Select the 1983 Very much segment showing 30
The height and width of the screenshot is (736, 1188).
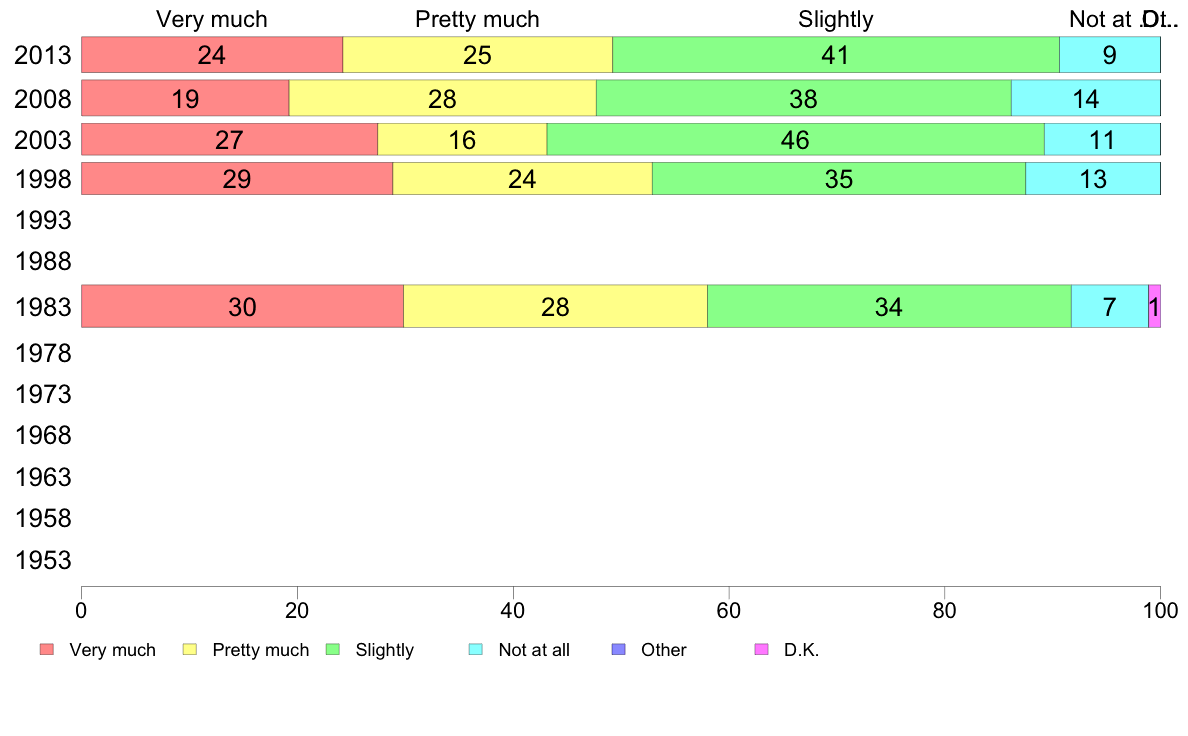tap(242, 306)
